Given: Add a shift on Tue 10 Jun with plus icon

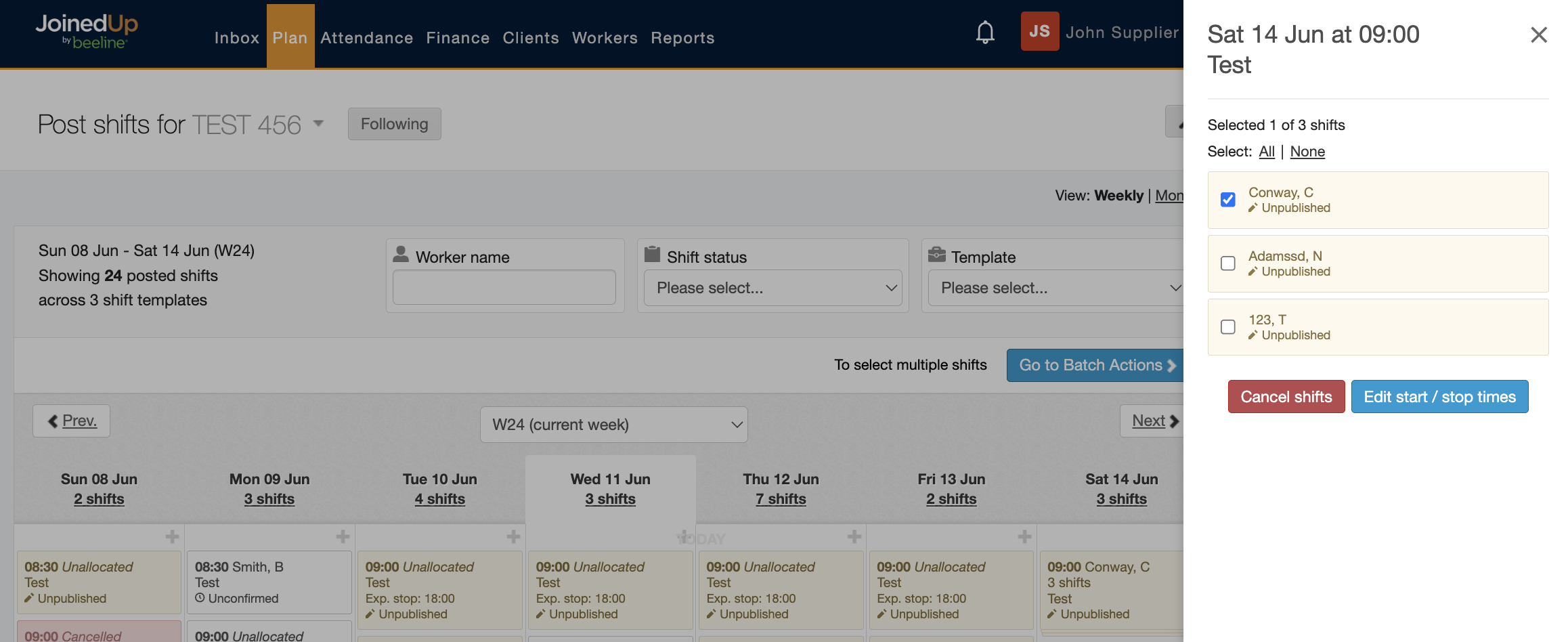Looking at the screenshot, I should [513, 536].
